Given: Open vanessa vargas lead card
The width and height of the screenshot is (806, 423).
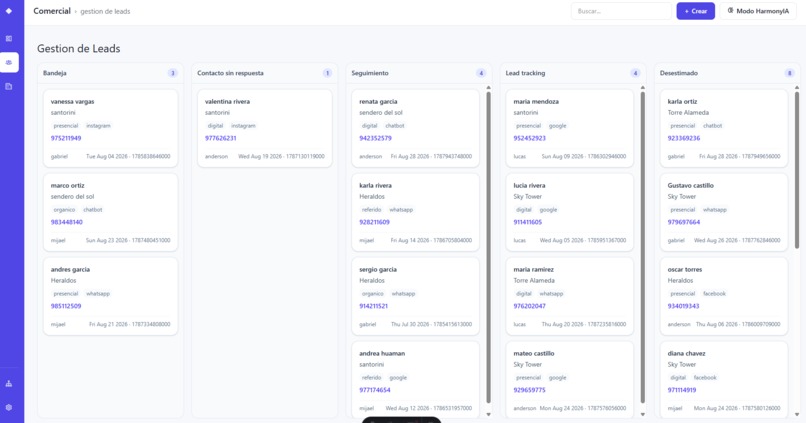Looking at the screenshot, I should pyautogui.click(x=111, y=128).
